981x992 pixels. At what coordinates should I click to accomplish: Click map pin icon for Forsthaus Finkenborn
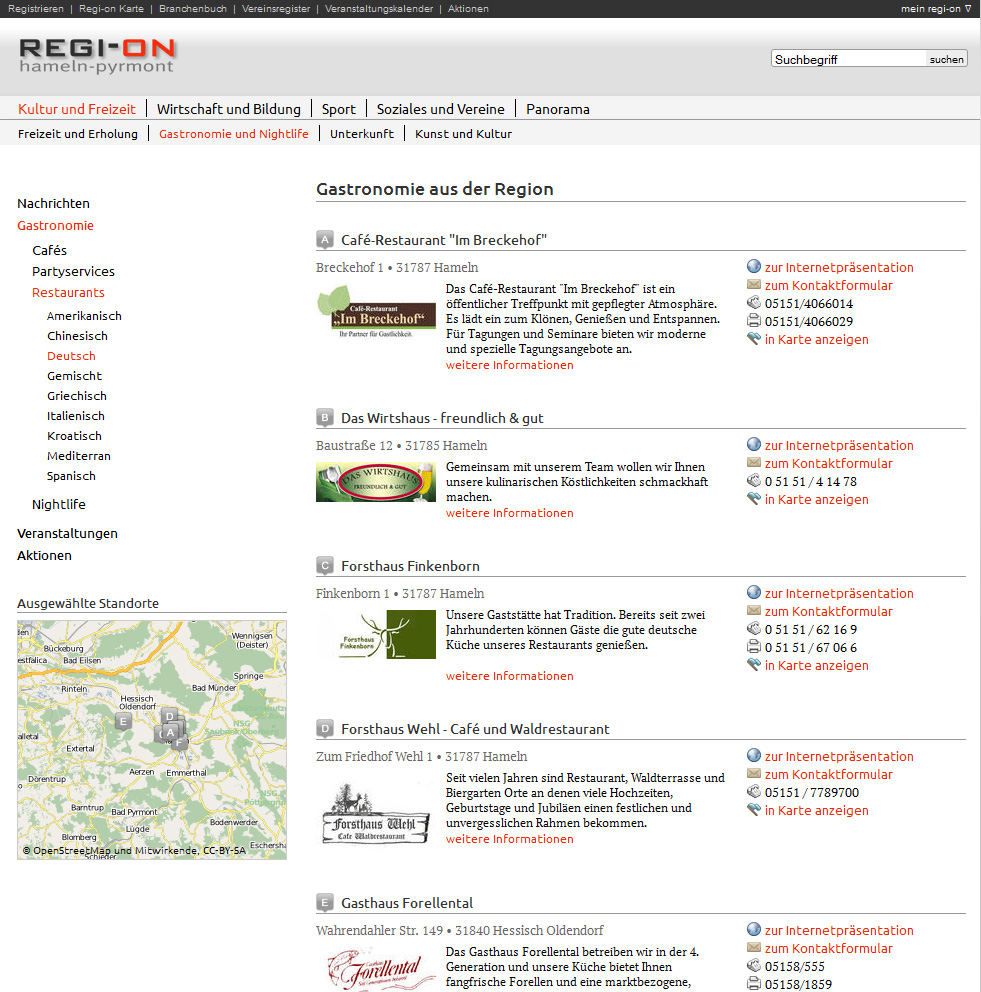[x=754, y=665]
